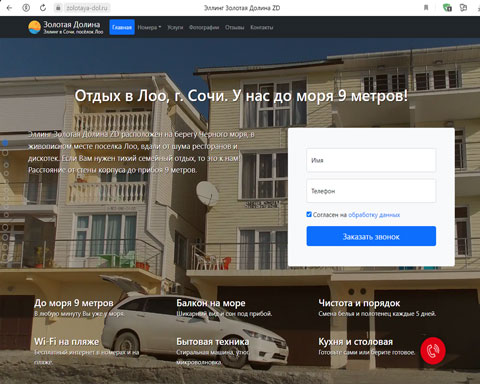Open the Главная menu item
The height and width of the screenshot is (384, 480).
point(122,27)
